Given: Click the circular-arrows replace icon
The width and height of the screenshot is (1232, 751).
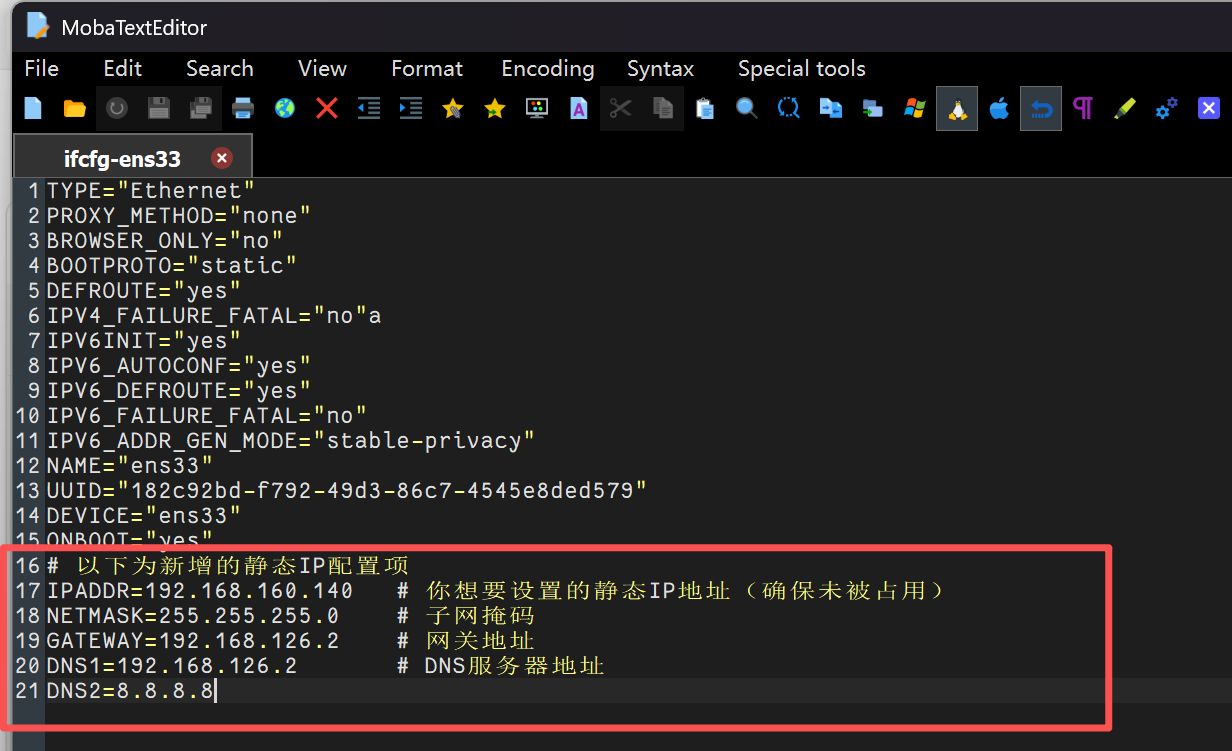Looking at the screenshot, I should tap(789, 108).
